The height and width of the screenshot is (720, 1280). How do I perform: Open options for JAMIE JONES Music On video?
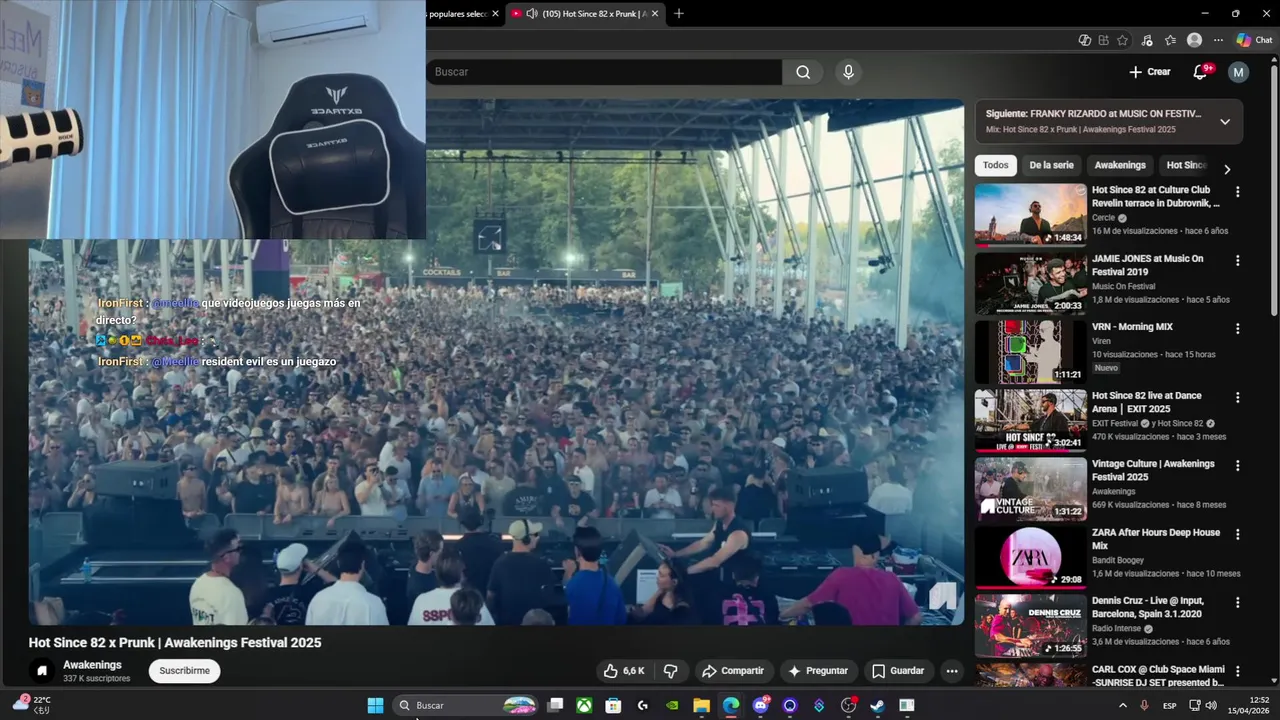click(x=1237, y=260)
